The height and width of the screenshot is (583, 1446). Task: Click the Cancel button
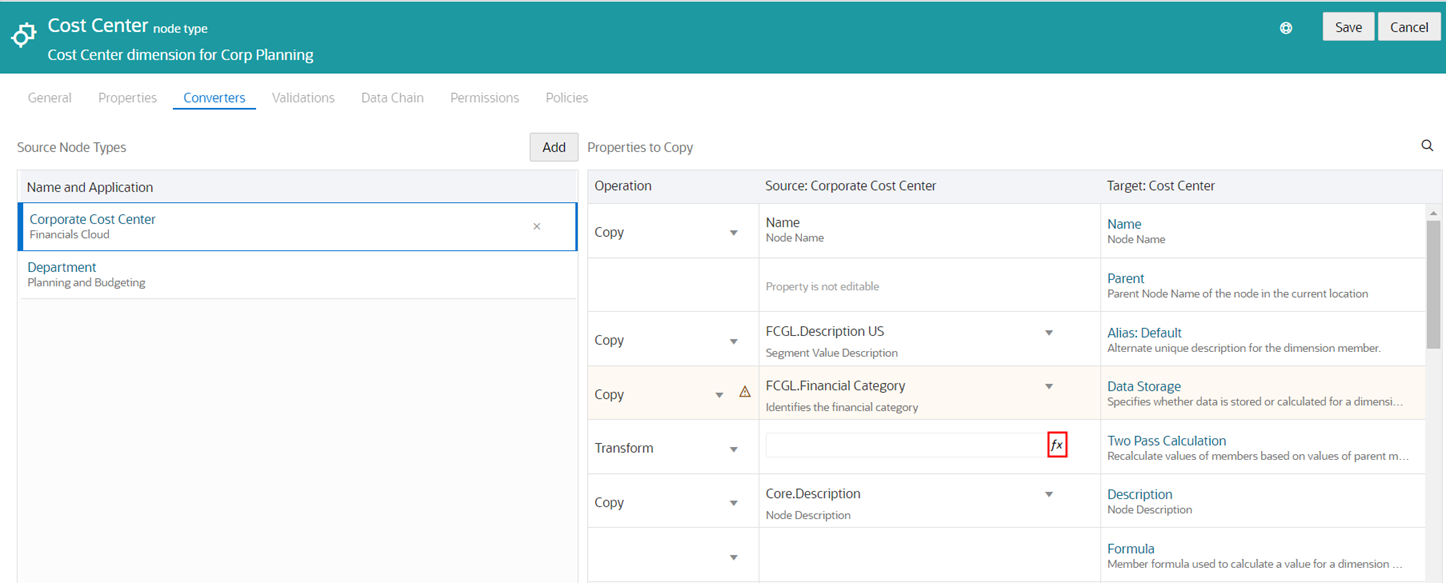[1409, 27]
